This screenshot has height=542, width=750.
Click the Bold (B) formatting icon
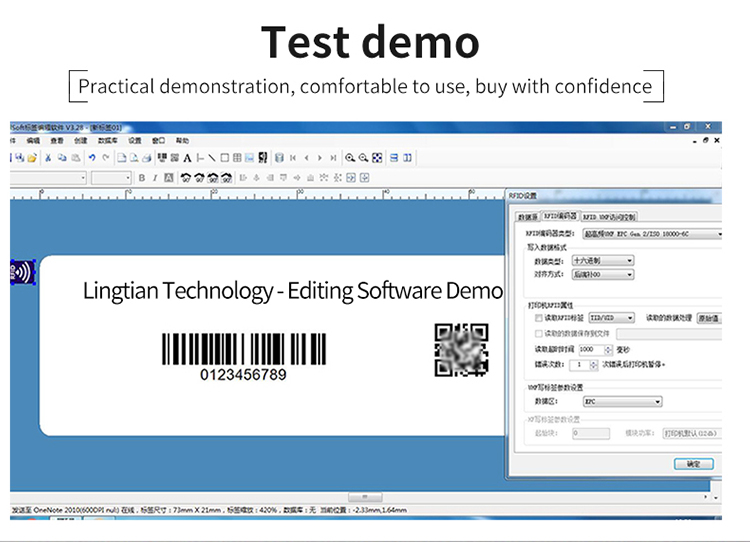142,178
